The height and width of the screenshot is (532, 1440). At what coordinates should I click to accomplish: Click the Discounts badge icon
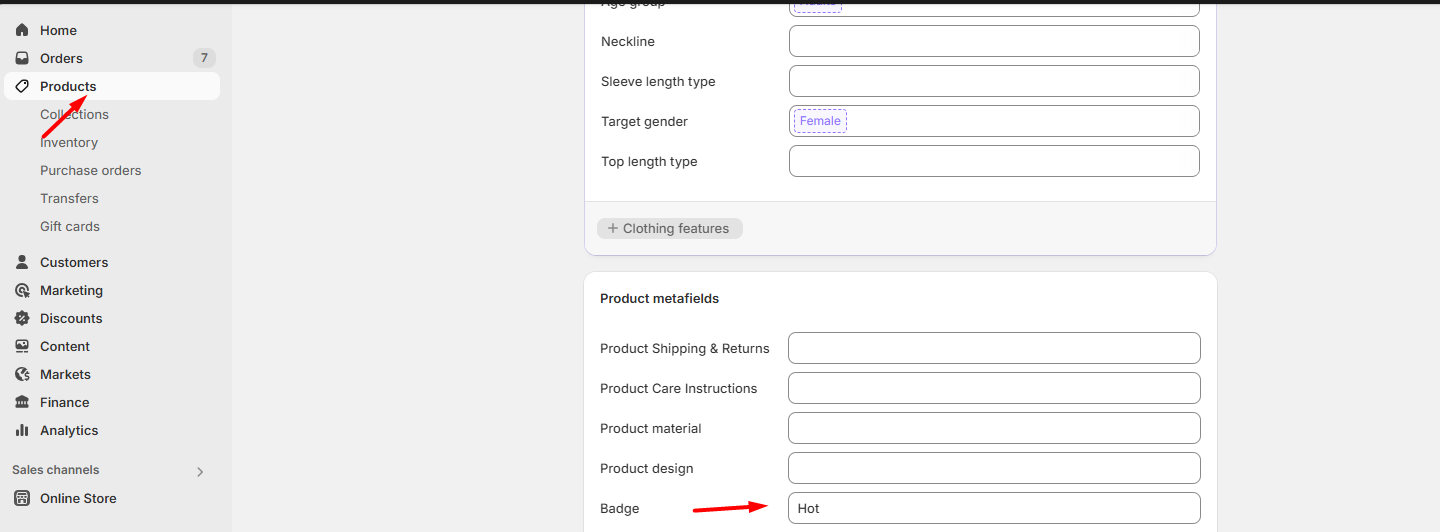tap(22, 318)
